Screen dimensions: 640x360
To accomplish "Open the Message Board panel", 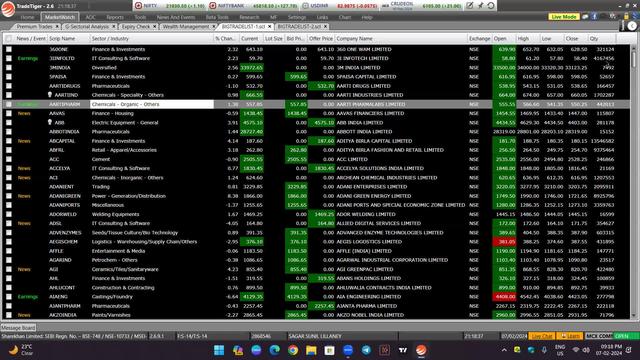I will (x=18, y=327).
